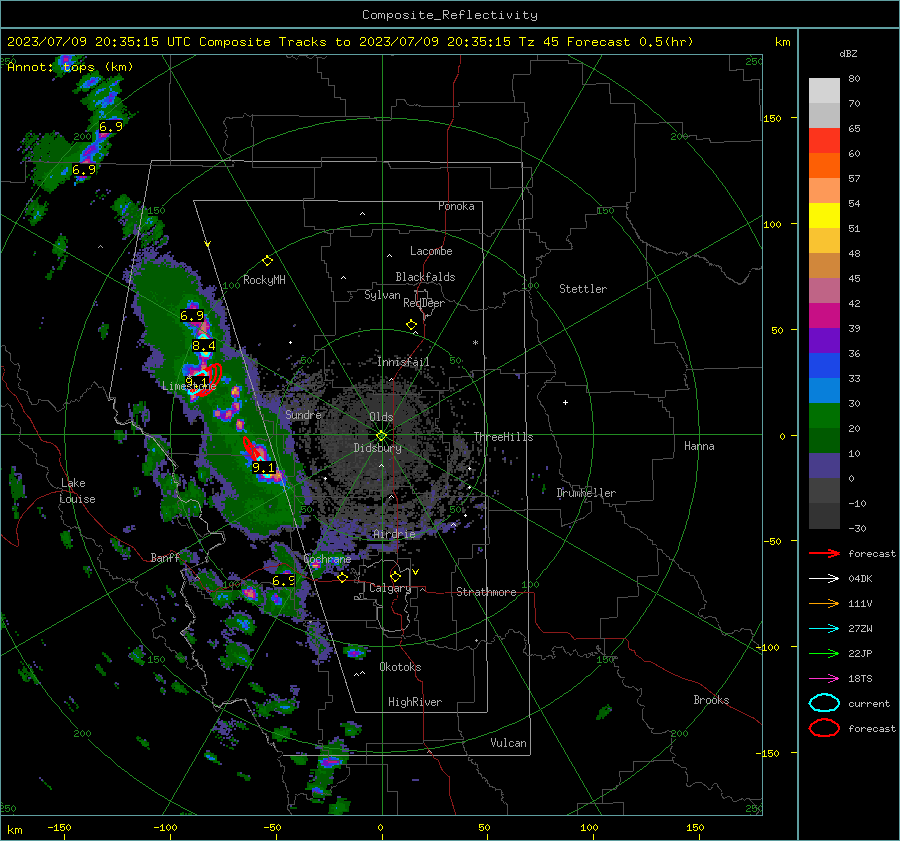Click the red forecast ellipse legend icon
The image size is (900, 841).
[x=824, y=728]
